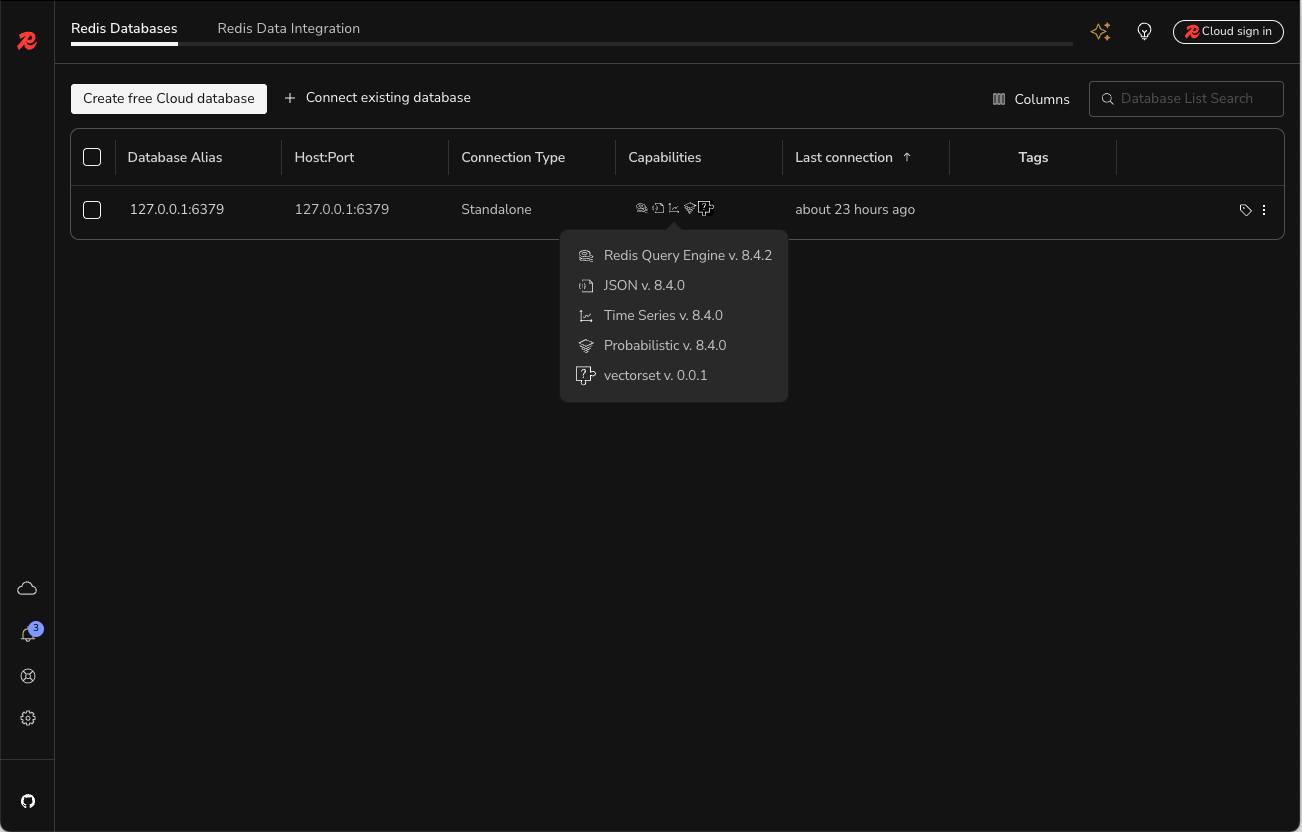Click the tag icon on the database row

(1245, 210)
